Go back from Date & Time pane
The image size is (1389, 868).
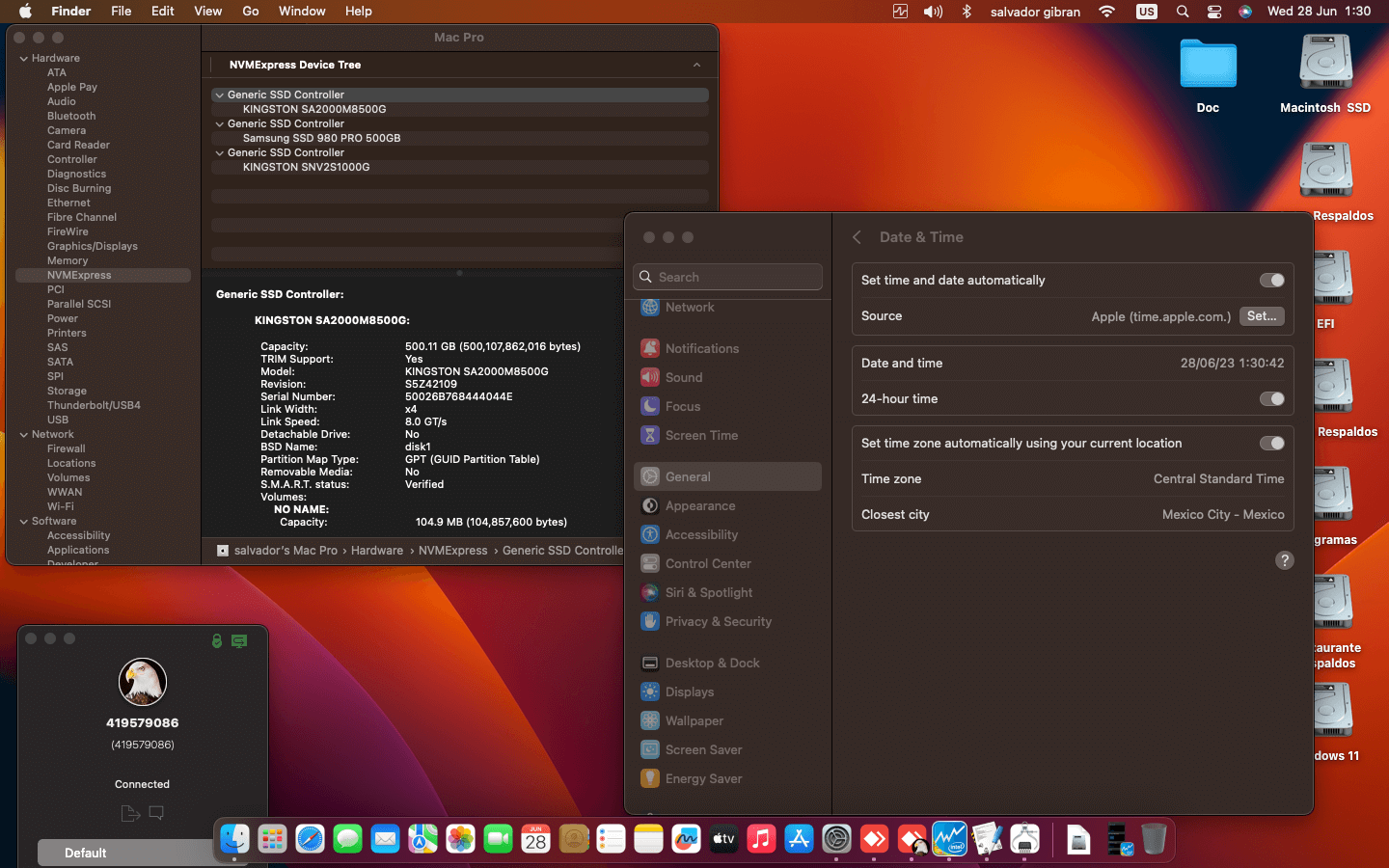pyautogui.click(x=857, y=237)
